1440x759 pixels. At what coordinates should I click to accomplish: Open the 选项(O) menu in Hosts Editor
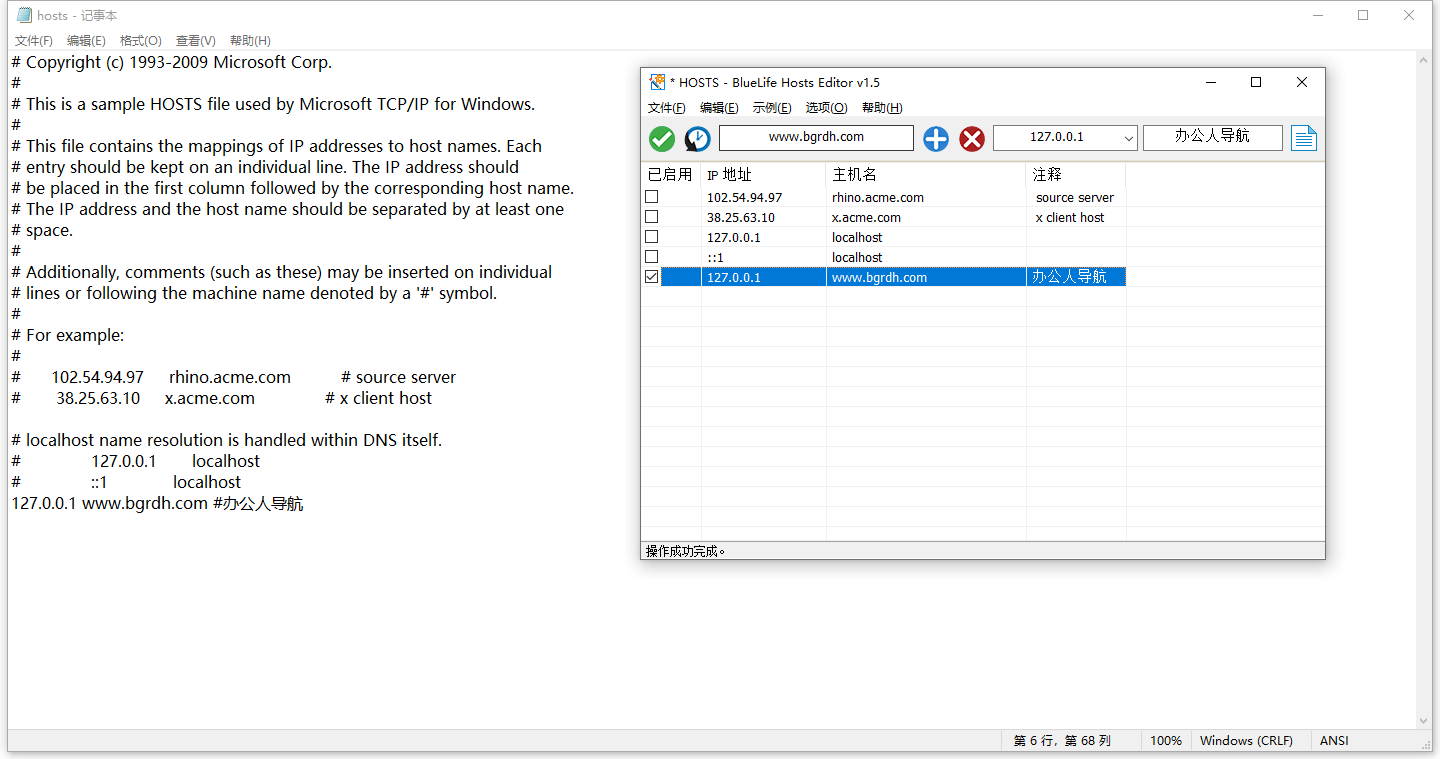[826, 108]
